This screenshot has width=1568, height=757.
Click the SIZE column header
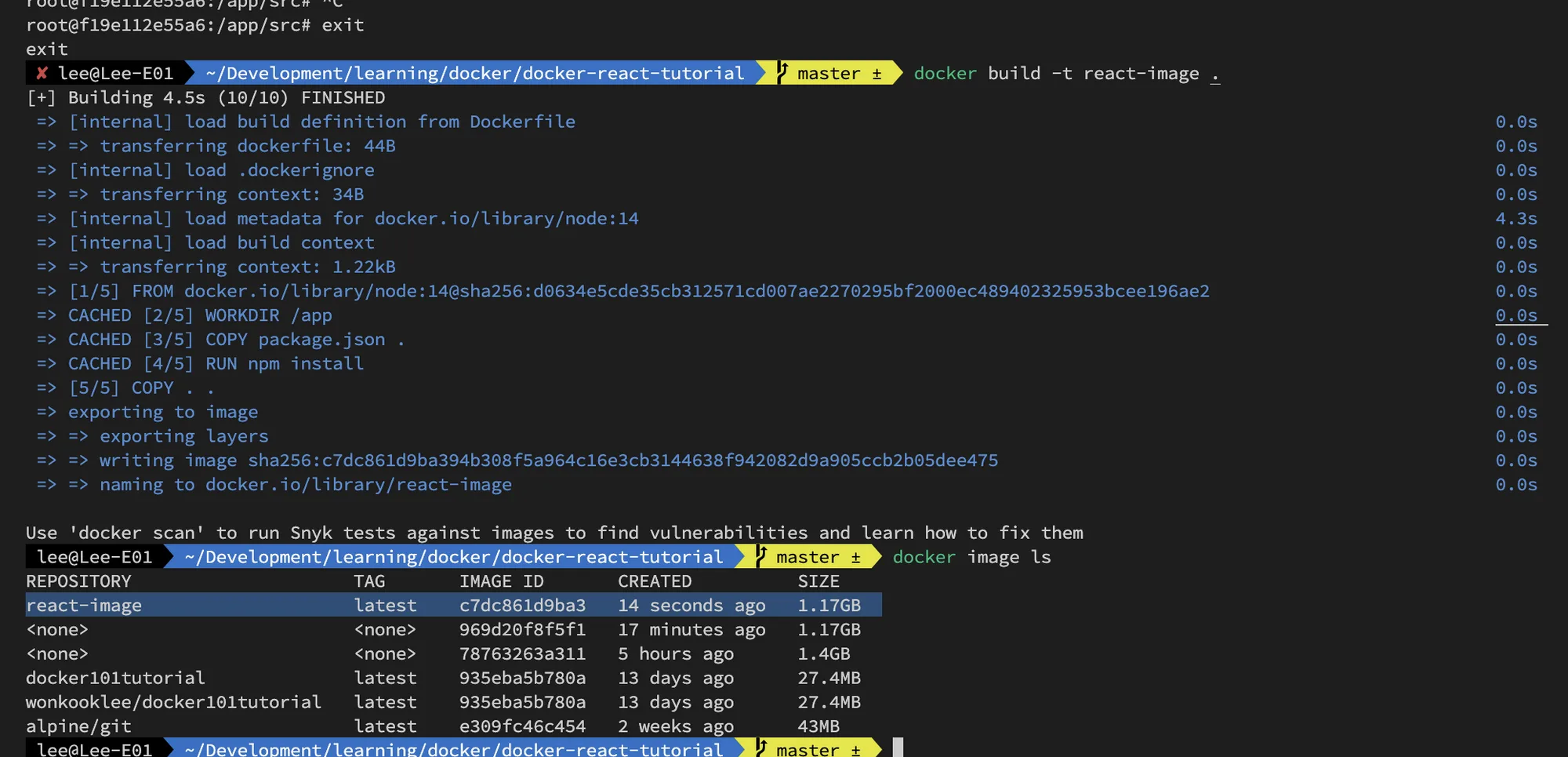tap(818, 581)
